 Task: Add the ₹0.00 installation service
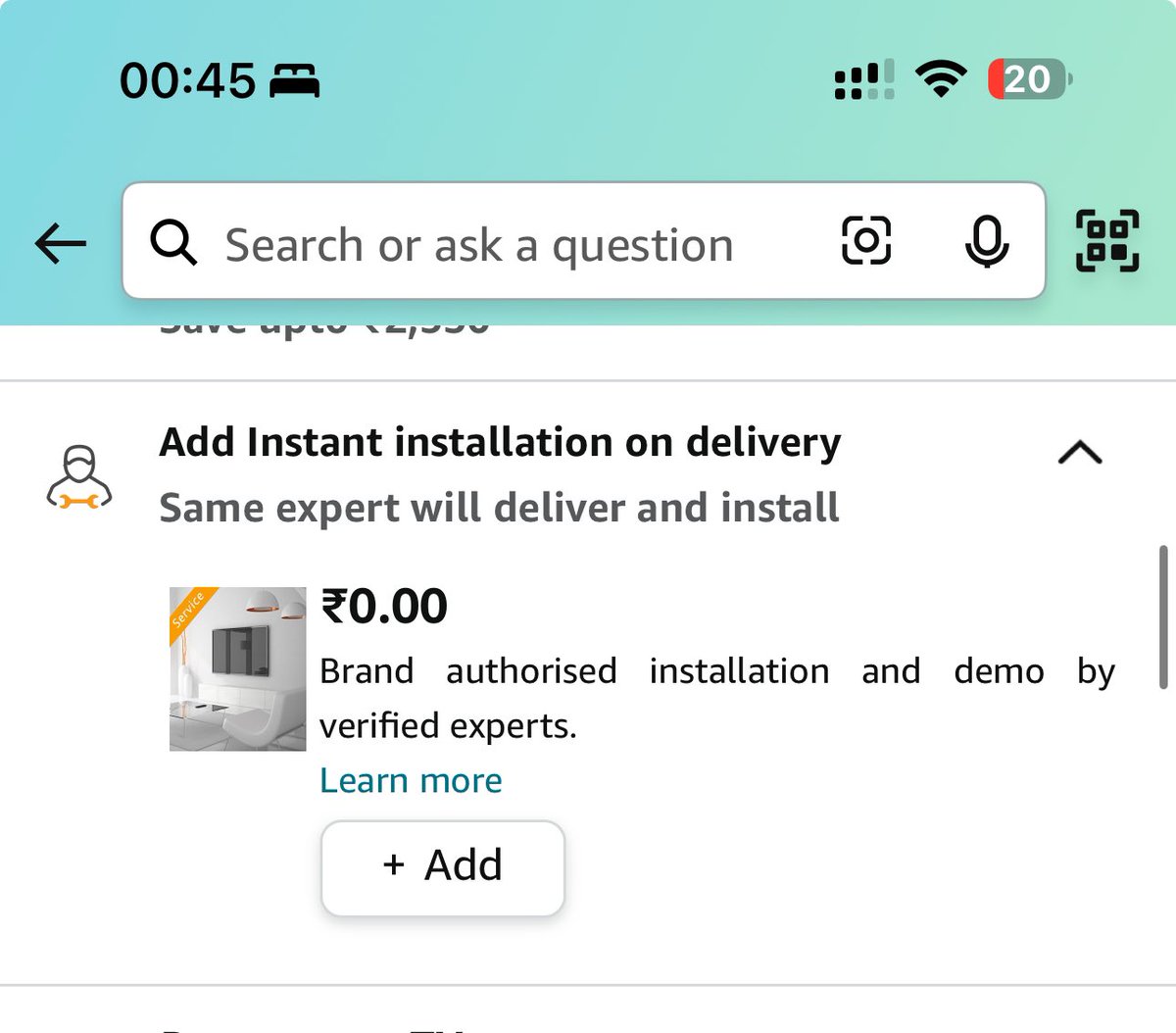click(443, 867)
